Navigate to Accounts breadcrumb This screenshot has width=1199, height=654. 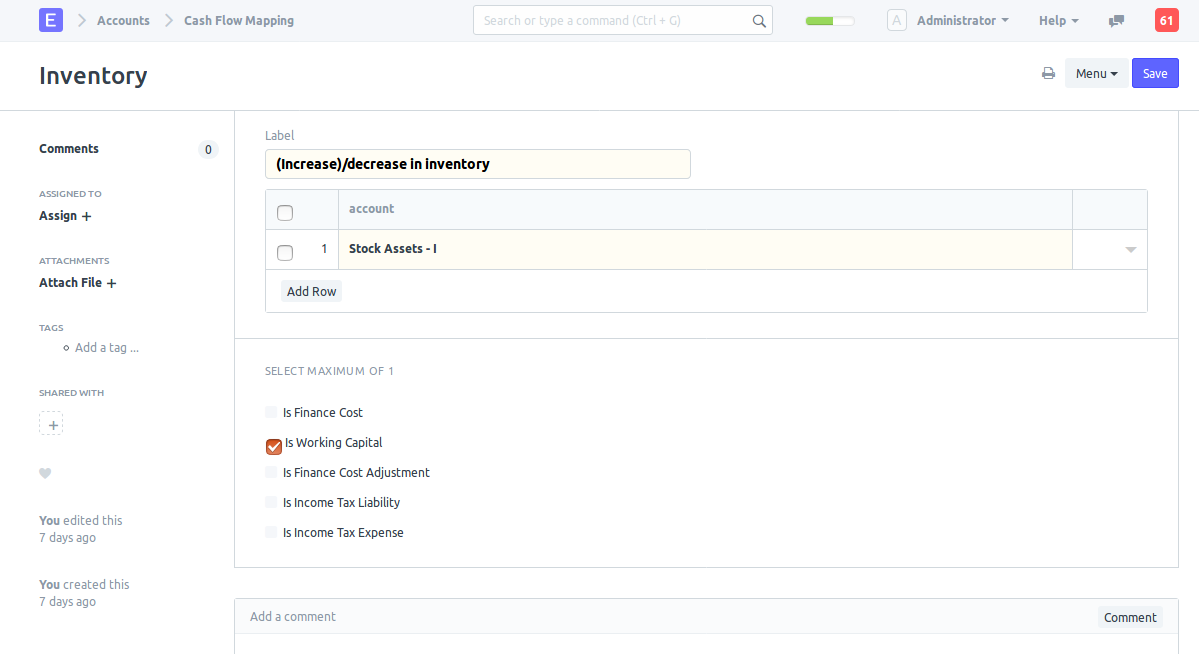pyautogui.click(x=123, y=20)
